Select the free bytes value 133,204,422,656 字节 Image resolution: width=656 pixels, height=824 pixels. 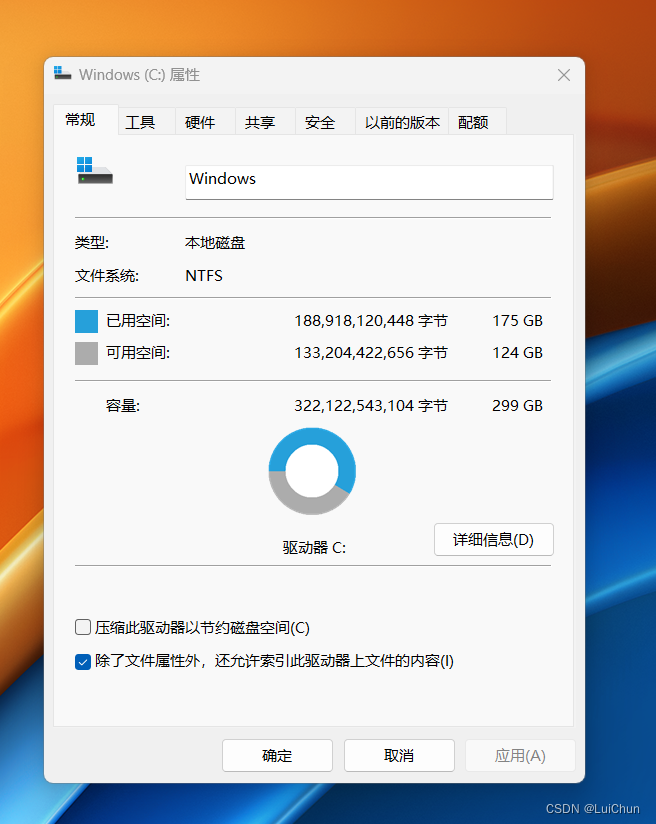371,353
